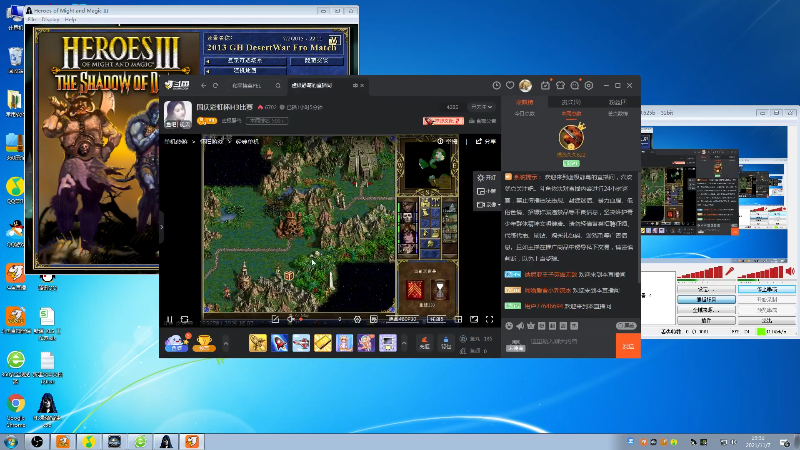800x450 pixels.
Task: Switch to the third fan group tab in the chat panel
Action: 617,102
